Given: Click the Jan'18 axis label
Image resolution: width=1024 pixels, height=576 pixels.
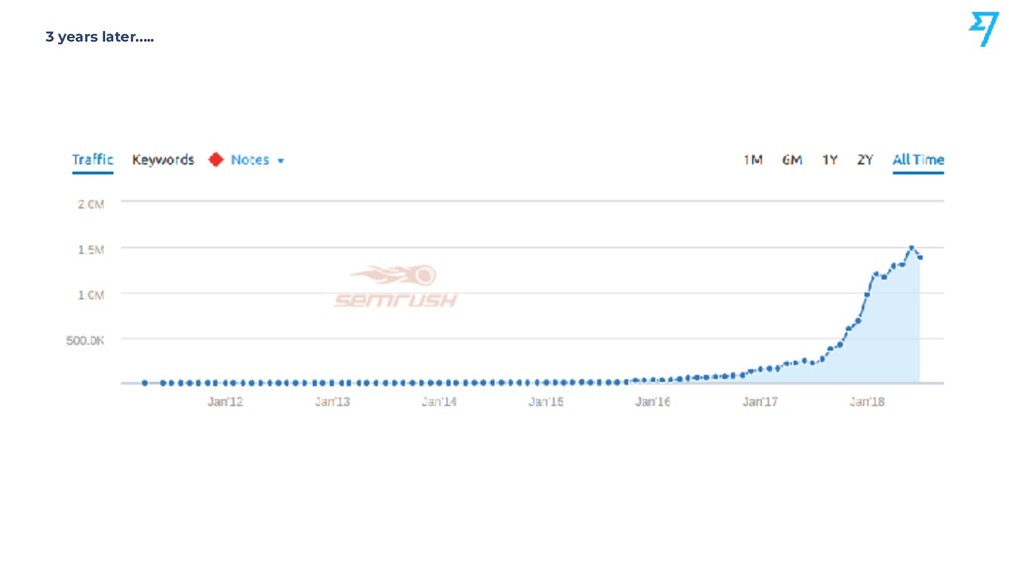Looking at the screenshot, I should [x=867, y=402].
